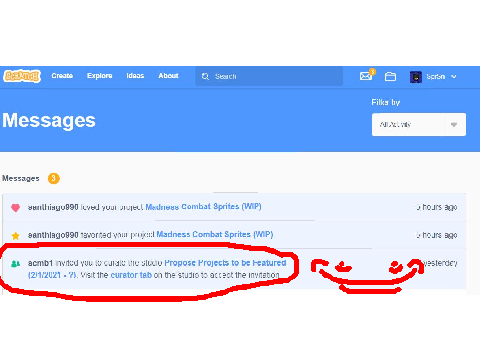480x360 pixels.
Task: Open Propose Projects to be Featured studio
Action: [157, 269]
